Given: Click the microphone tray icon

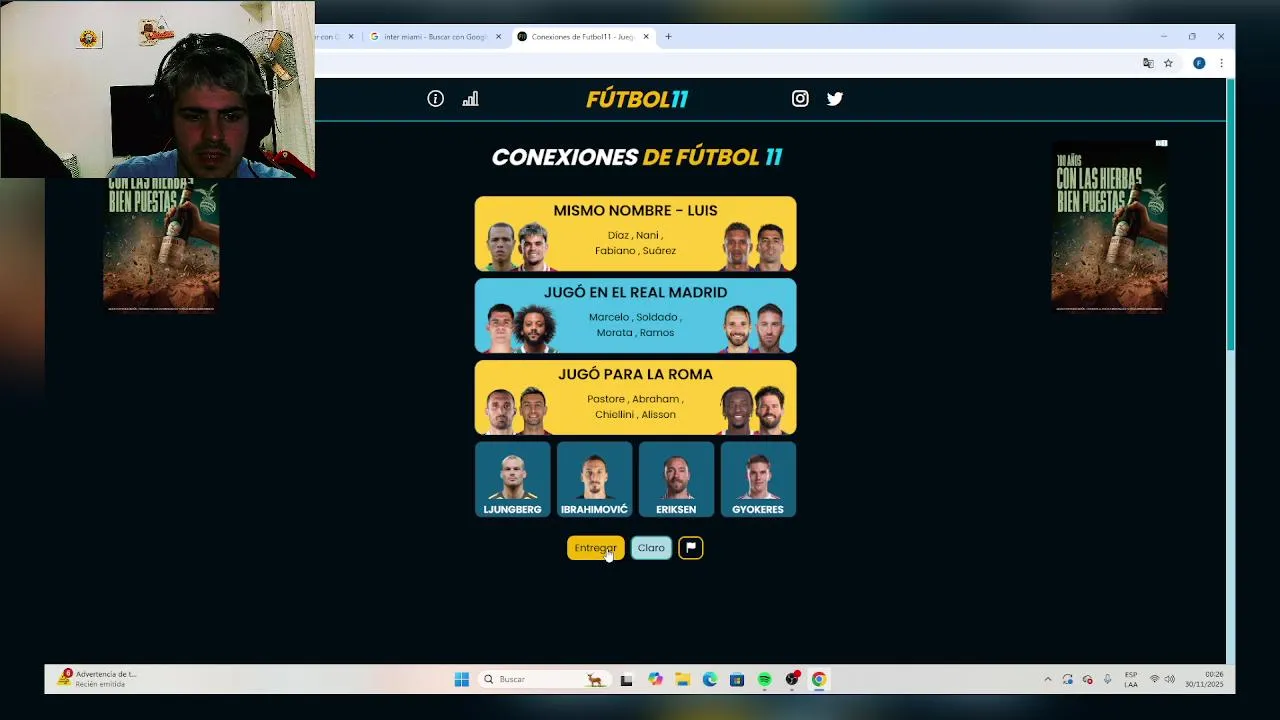Looking at the screenshot, I should (x=1107, y=679).
